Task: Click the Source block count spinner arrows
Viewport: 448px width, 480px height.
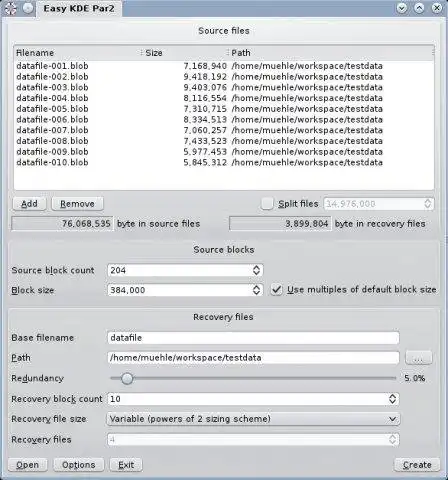Action: (256, 270)
